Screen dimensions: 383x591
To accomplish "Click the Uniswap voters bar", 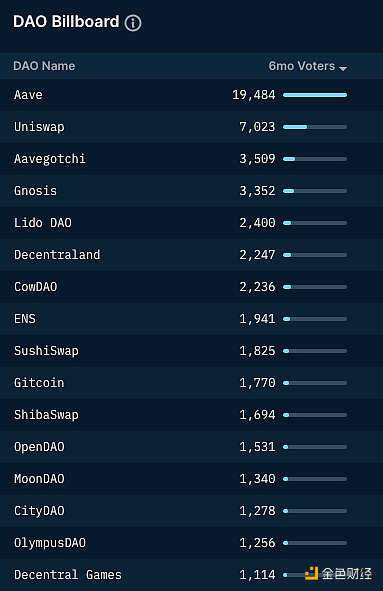I will pyautogui.click(x=315, y=127).
